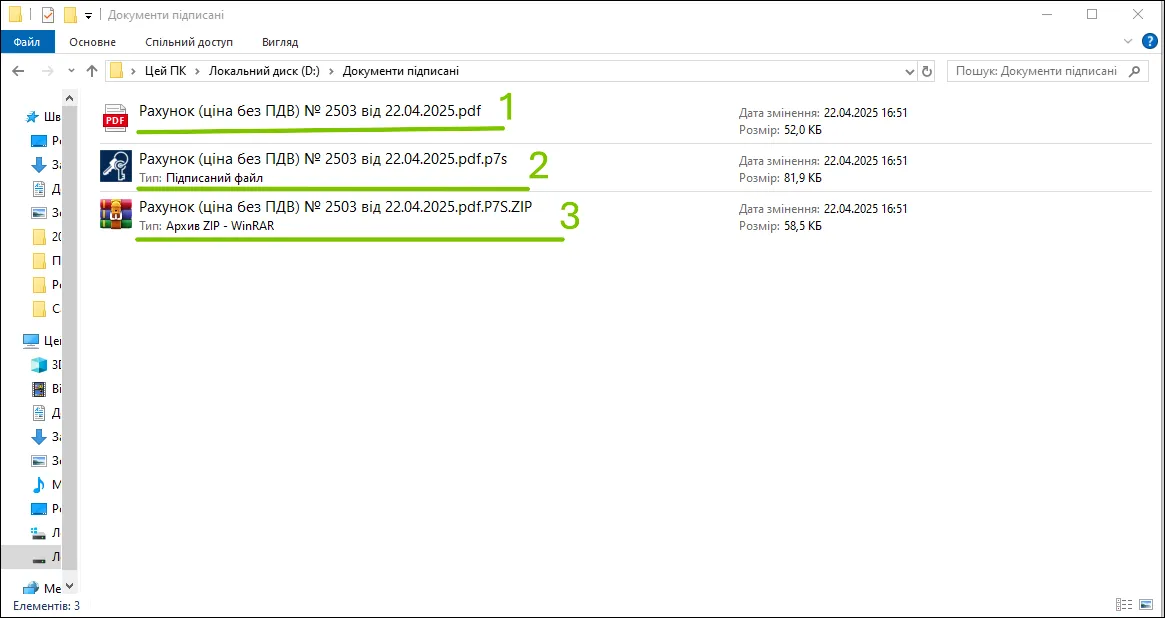
Task: Click the type text Архив ZIP - WinRAR
Action: tap(220, 226)
